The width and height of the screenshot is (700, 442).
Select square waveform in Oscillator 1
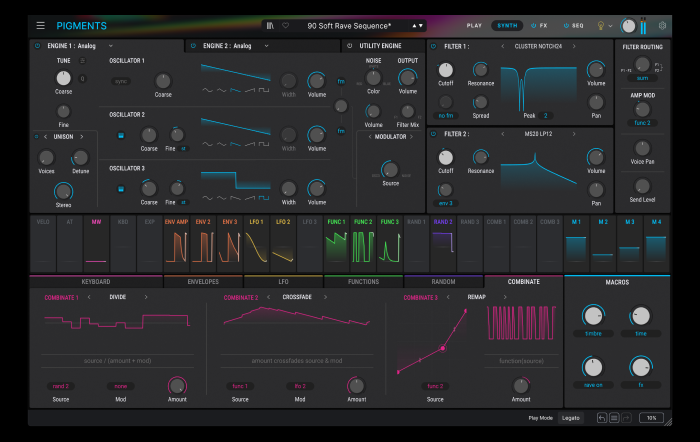tap(264, 90)
